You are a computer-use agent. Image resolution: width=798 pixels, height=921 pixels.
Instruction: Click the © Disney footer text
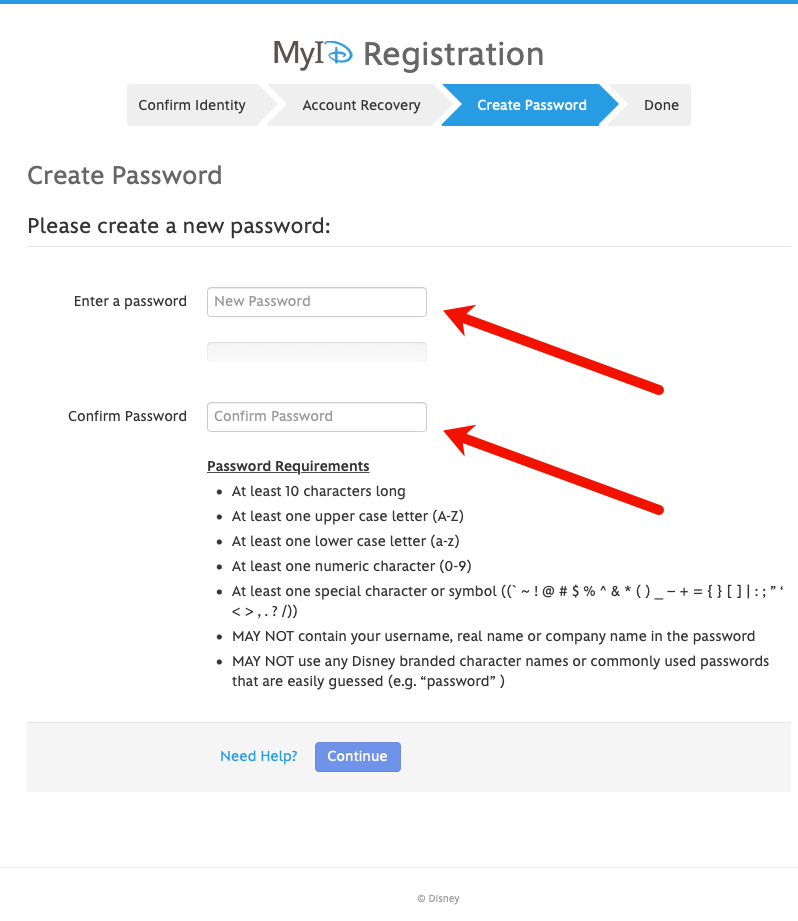coord(438,897)
